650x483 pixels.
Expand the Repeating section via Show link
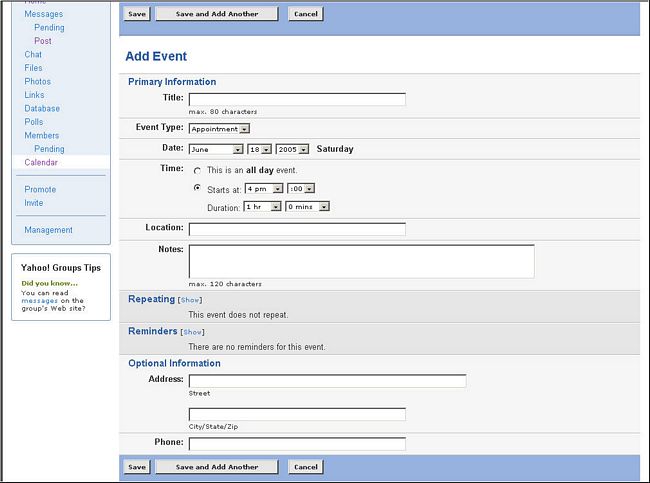click(x=190, y=300)
